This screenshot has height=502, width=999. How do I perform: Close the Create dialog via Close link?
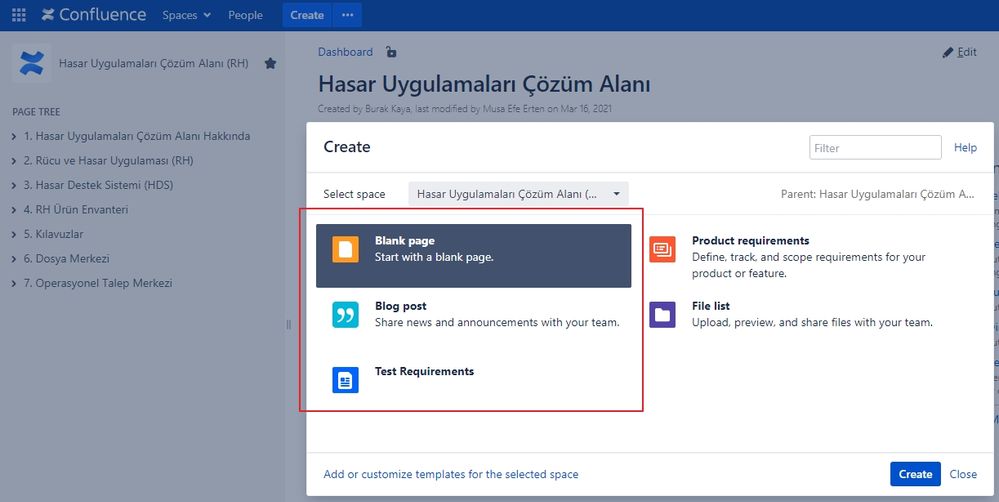pyautogui.click(x=963, y=474)
